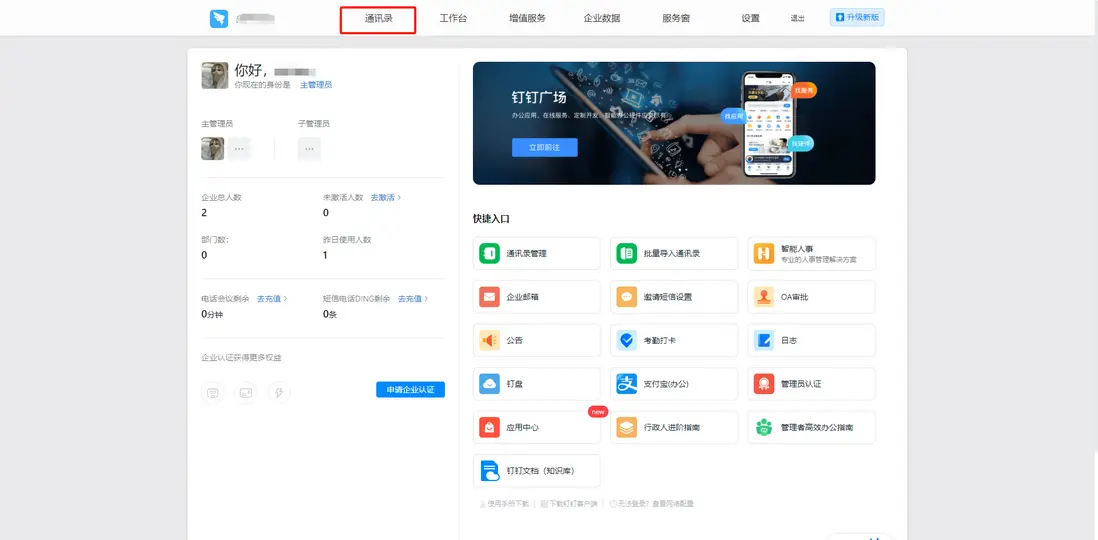Viewport: 1098px width, 540px height.
Task: Click the 企业认证获得更多权益 text
Action: point(242,358)
